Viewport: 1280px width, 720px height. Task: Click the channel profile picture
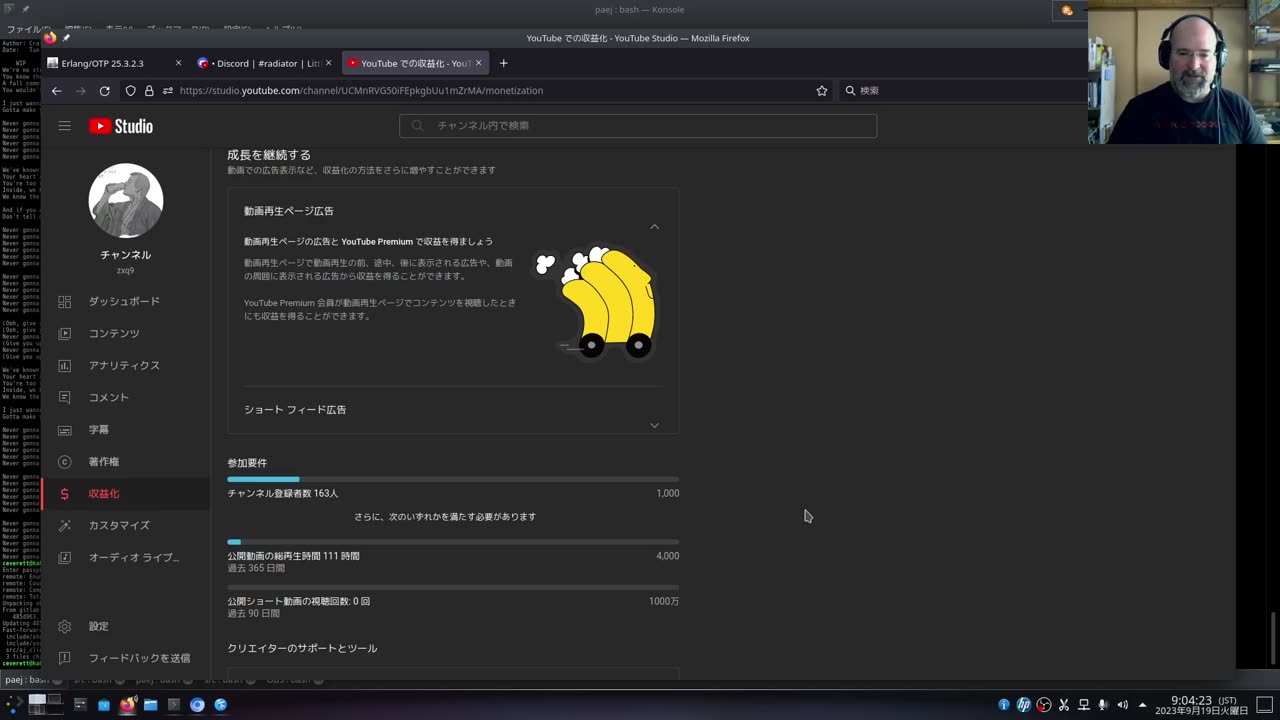[126, 200]
